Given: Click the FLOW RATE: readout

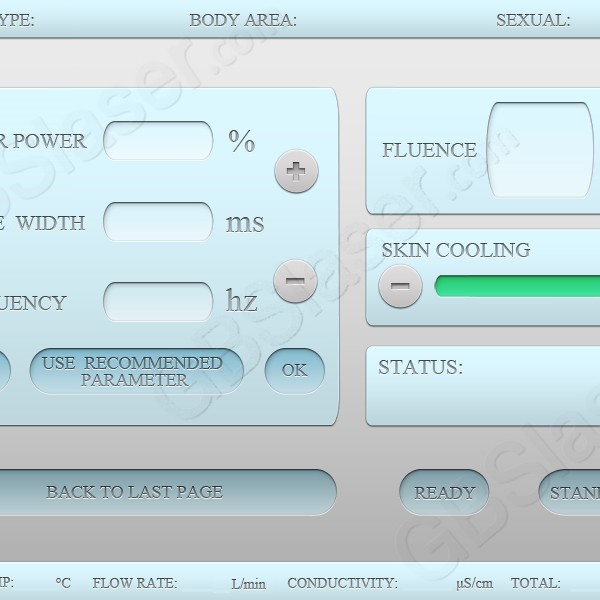Looking at the screenshot, I should (x=135, y=583).
